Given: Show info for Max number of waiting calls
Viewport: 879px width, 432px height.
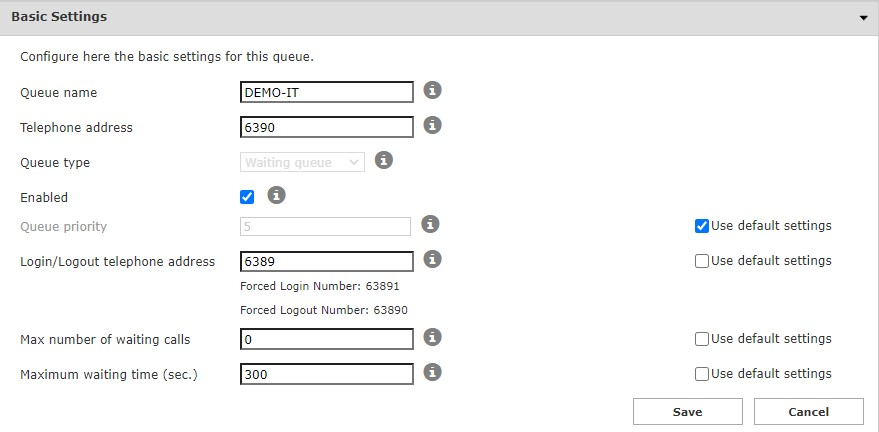Looking at the screenshot, I should click(x=432, y=338).
